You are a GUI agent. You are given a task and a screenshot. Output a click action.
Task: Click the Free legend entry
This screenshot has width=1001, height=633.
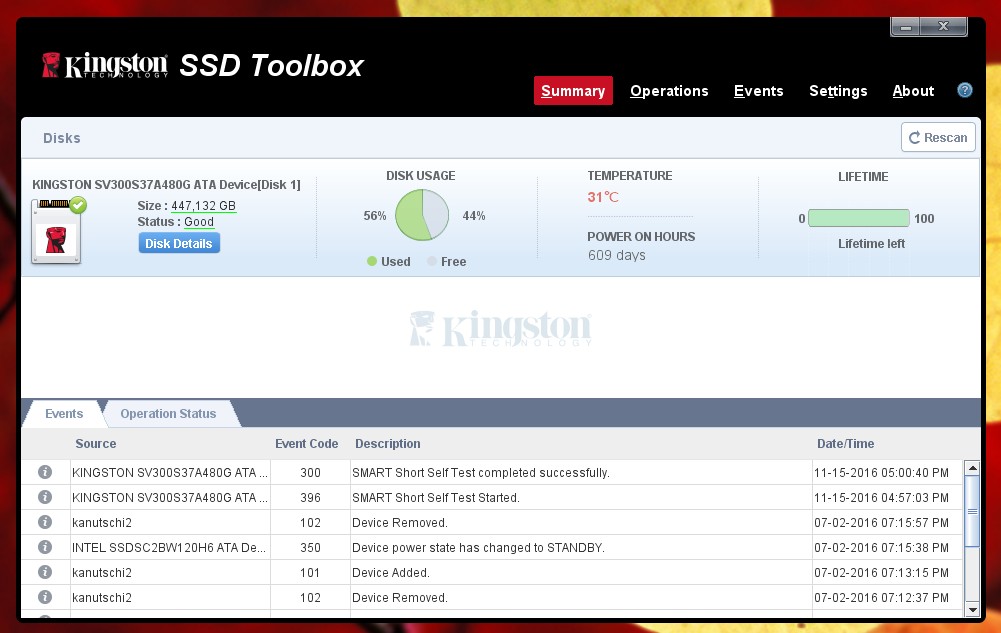447,262
